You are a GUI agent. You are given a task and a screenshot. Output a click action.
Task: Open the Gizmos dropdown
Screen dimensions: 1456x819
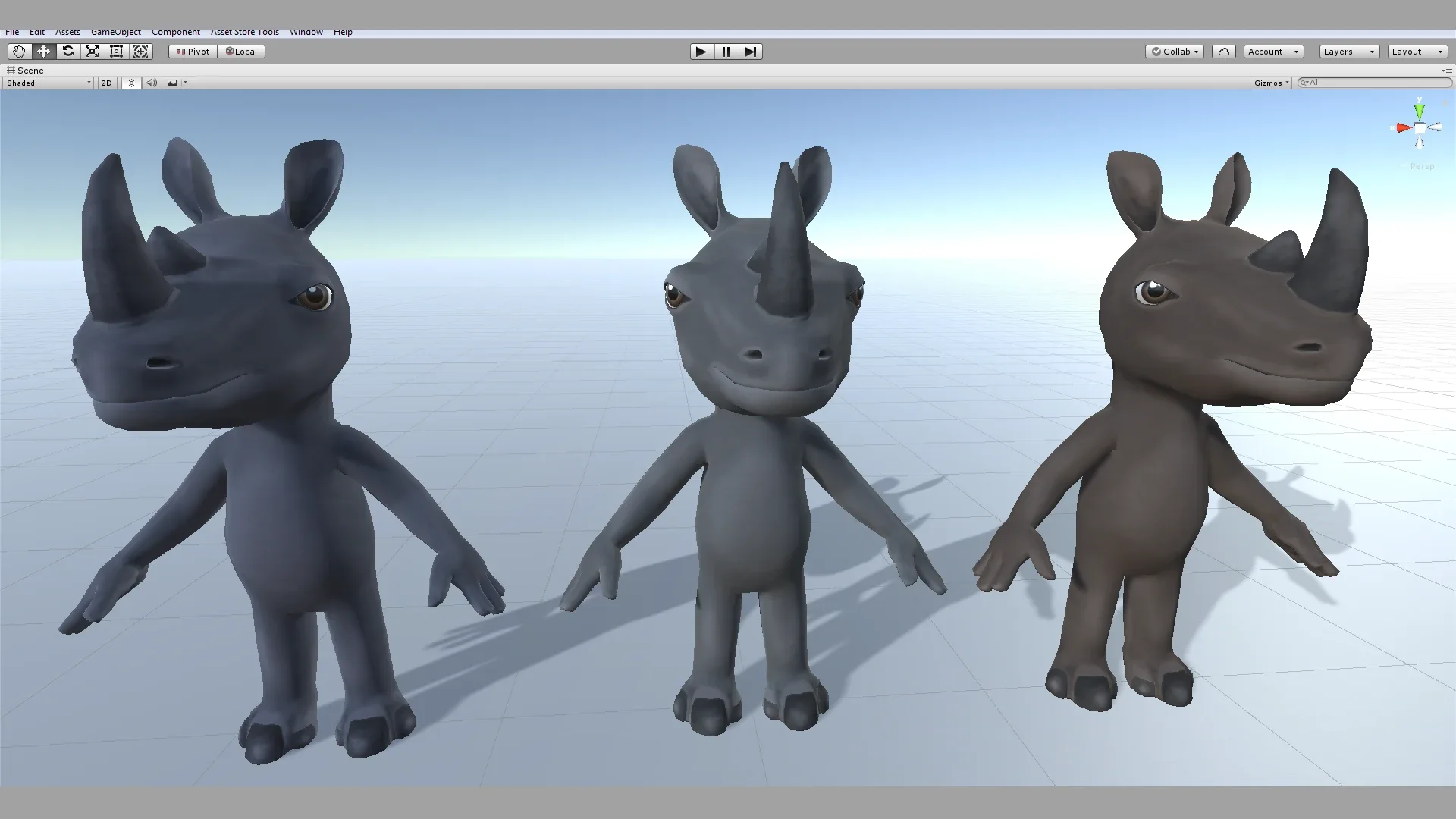click(x=1271, y=83)
